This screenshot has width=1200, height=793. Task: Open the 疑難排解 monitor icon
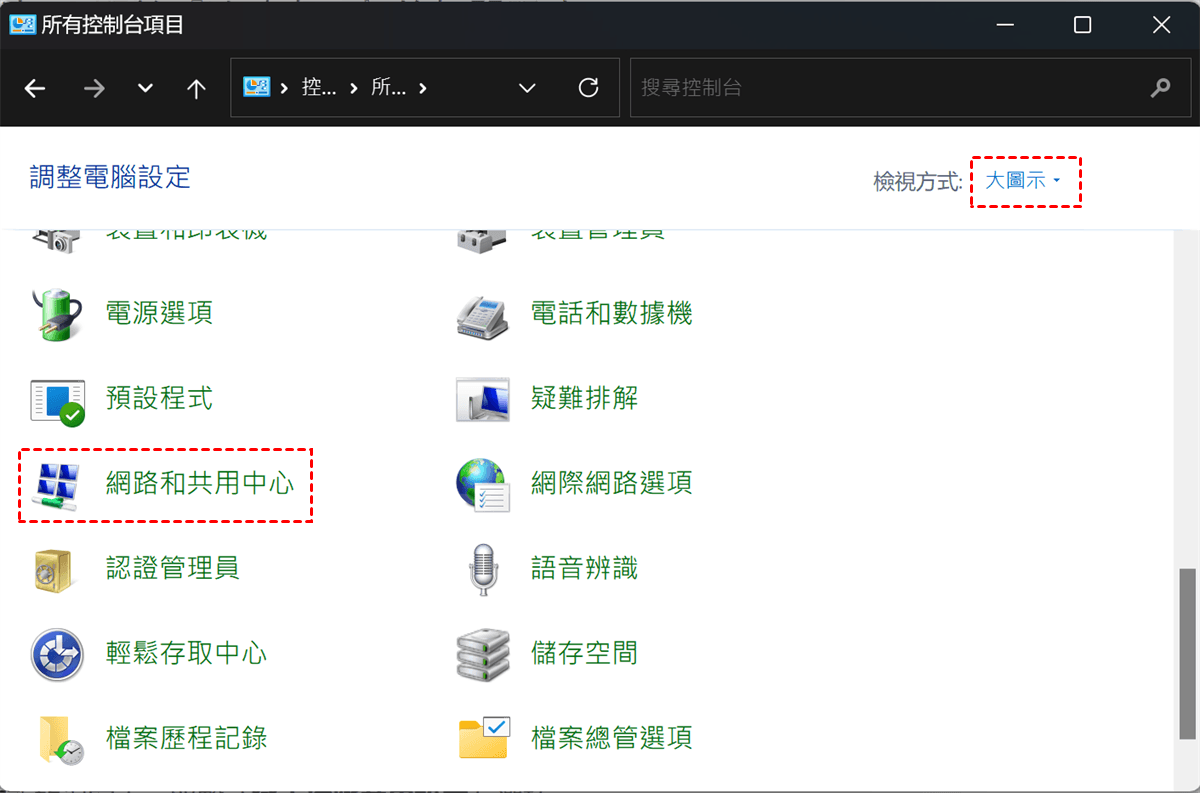click(x=483, y=400)
